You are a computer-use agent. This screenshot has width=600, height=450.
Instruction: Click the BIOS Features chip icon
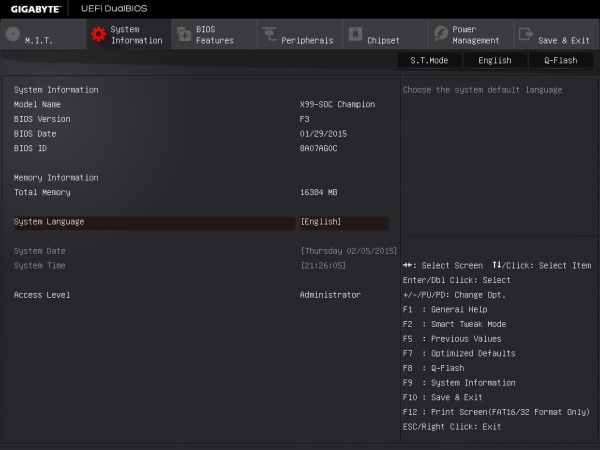(184, 34)
